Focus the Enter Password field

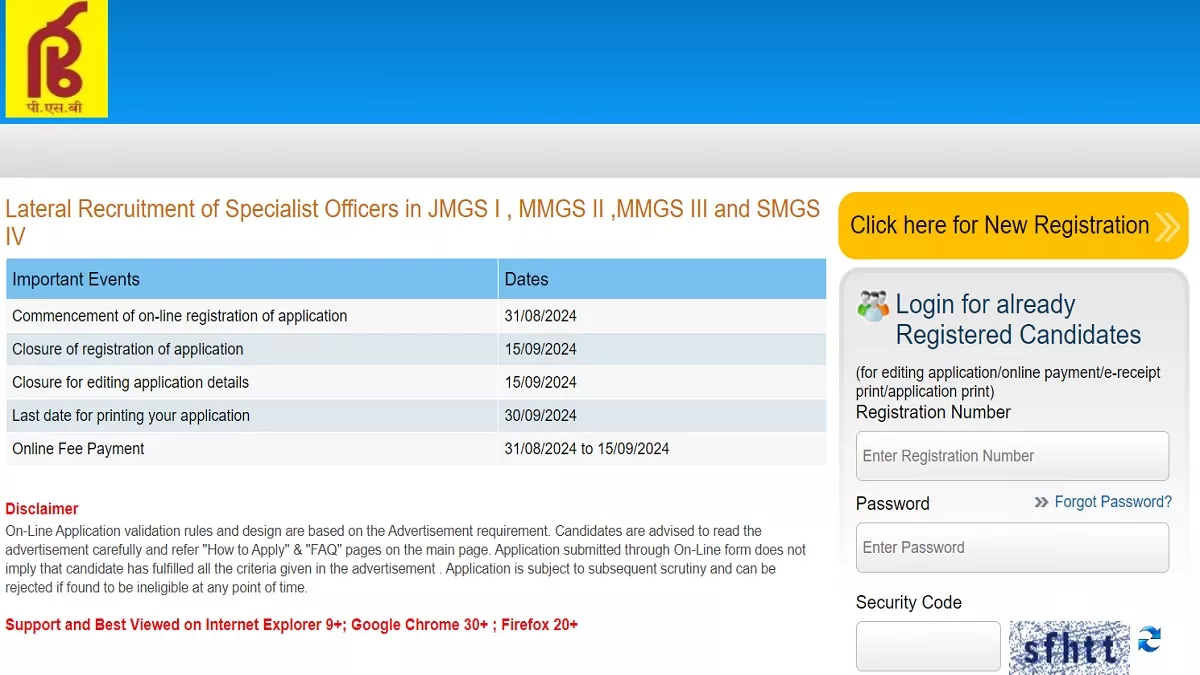click(1012, 548)
